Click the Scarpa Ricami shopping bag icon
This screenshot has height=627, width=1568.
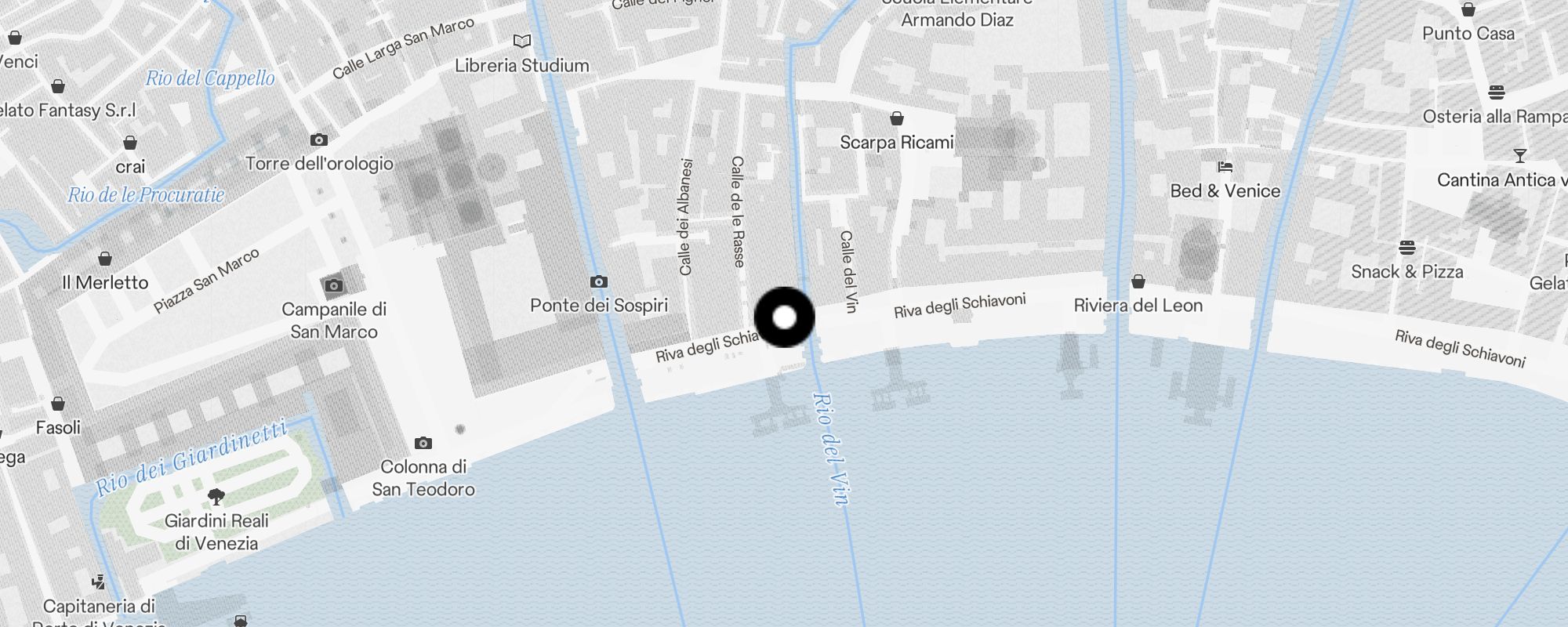(x=897, y=118)
